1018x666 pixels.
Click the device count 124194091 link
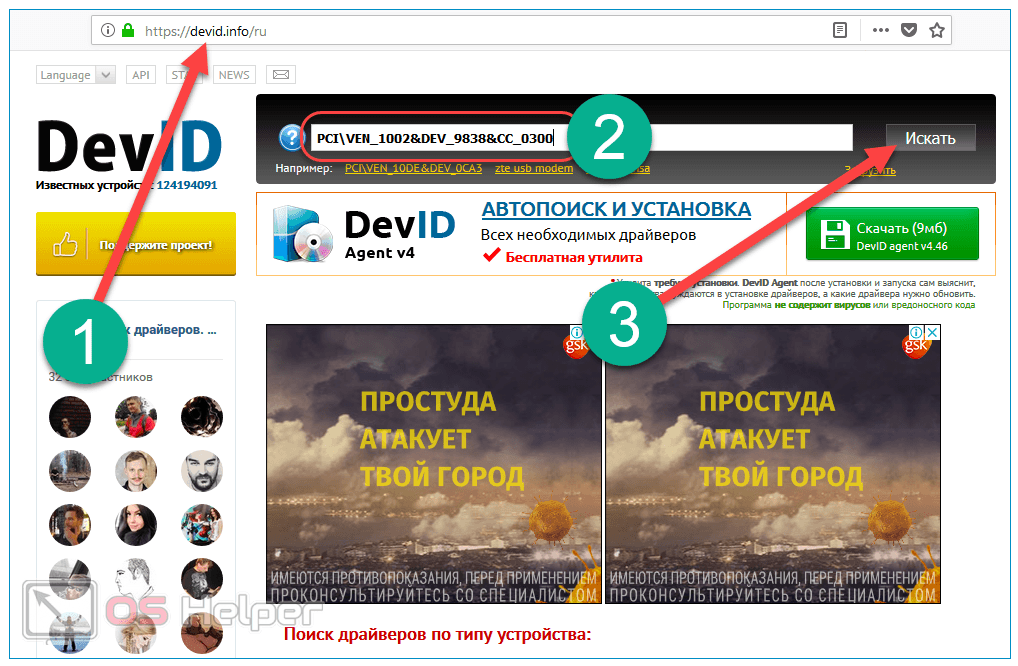pos(187,185)
